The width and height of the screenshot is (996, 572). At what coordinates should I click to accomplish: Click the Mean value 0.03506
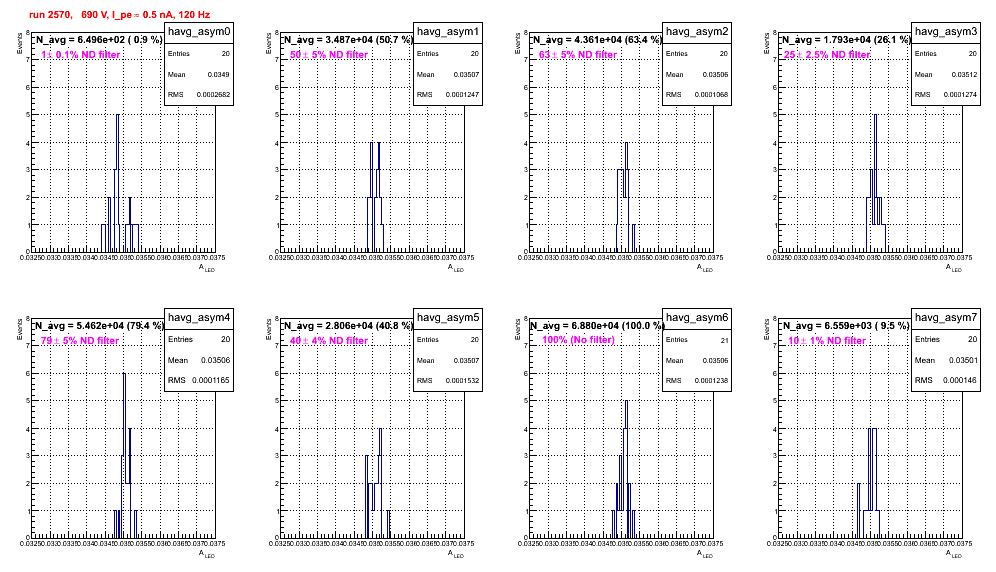coord(215,360)
